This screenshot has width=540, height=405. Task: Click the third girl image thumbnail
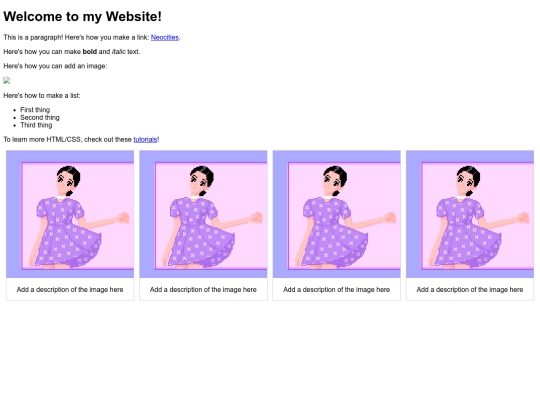point(336,214)
